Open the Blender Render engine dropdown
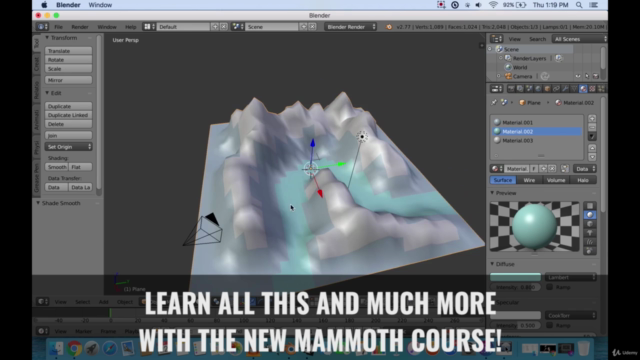This screenshot has height=360, width=640. tap(351, 27)
